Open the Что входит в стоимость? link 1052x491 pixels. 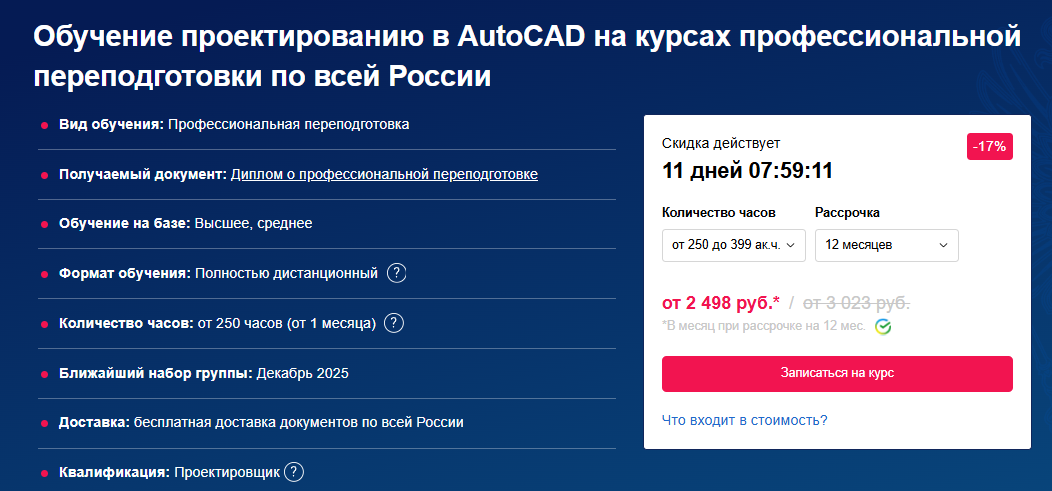point(744,420)
